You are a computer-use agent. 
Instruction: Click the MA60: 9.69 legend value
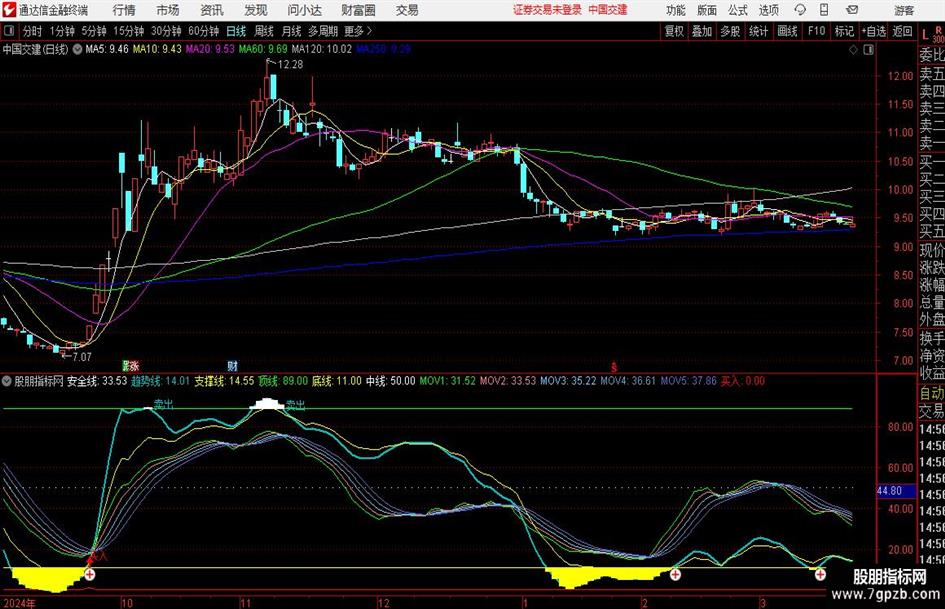263,49
